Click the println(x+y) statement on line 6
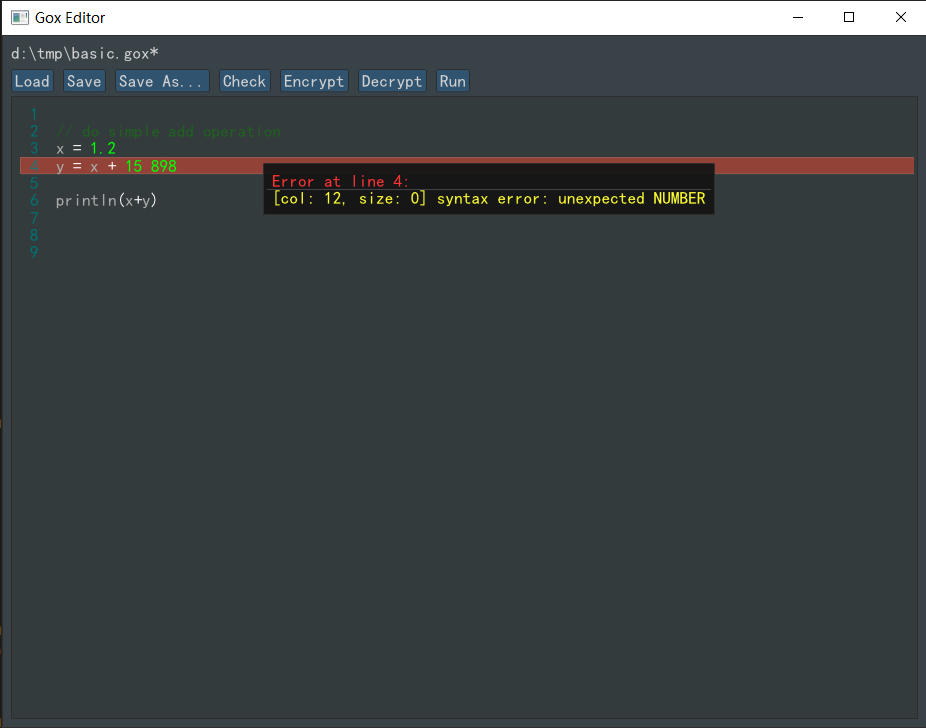The image size is (926, 728). pos(106,200)
